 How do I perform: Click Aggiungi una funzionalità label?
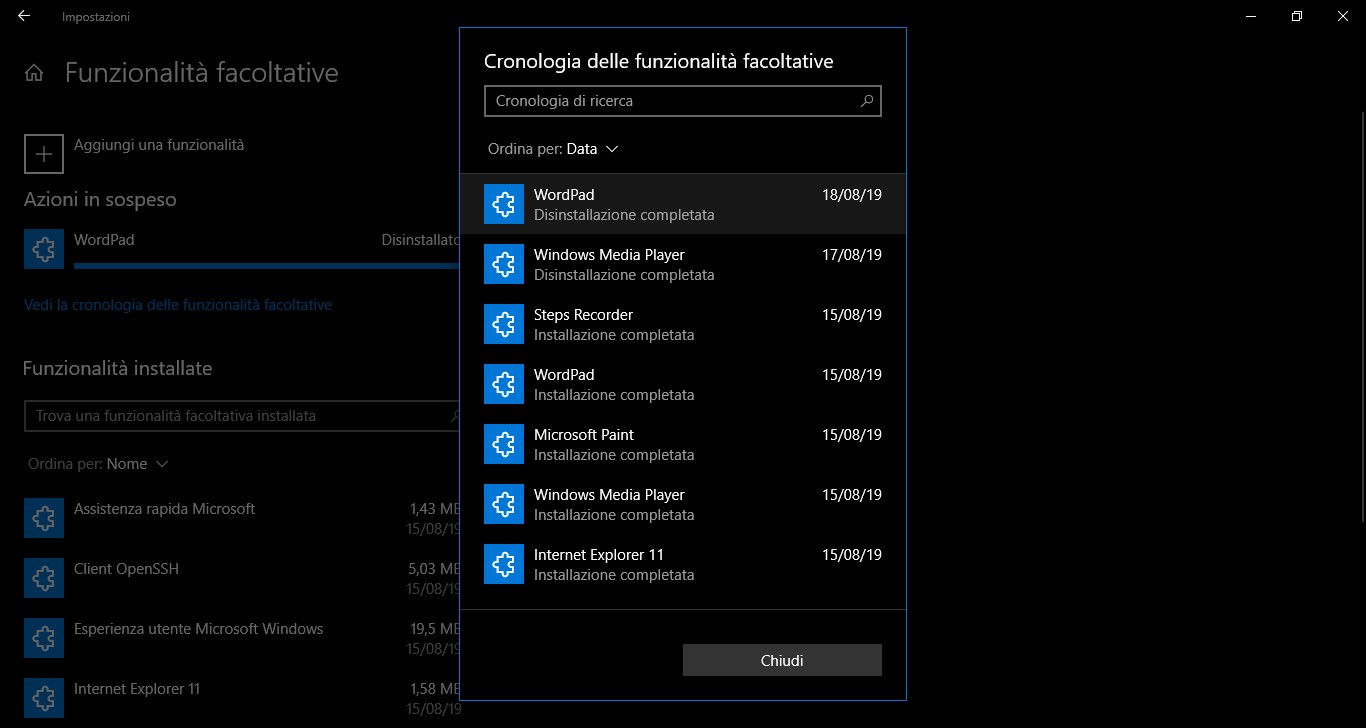tap(159, 145)
